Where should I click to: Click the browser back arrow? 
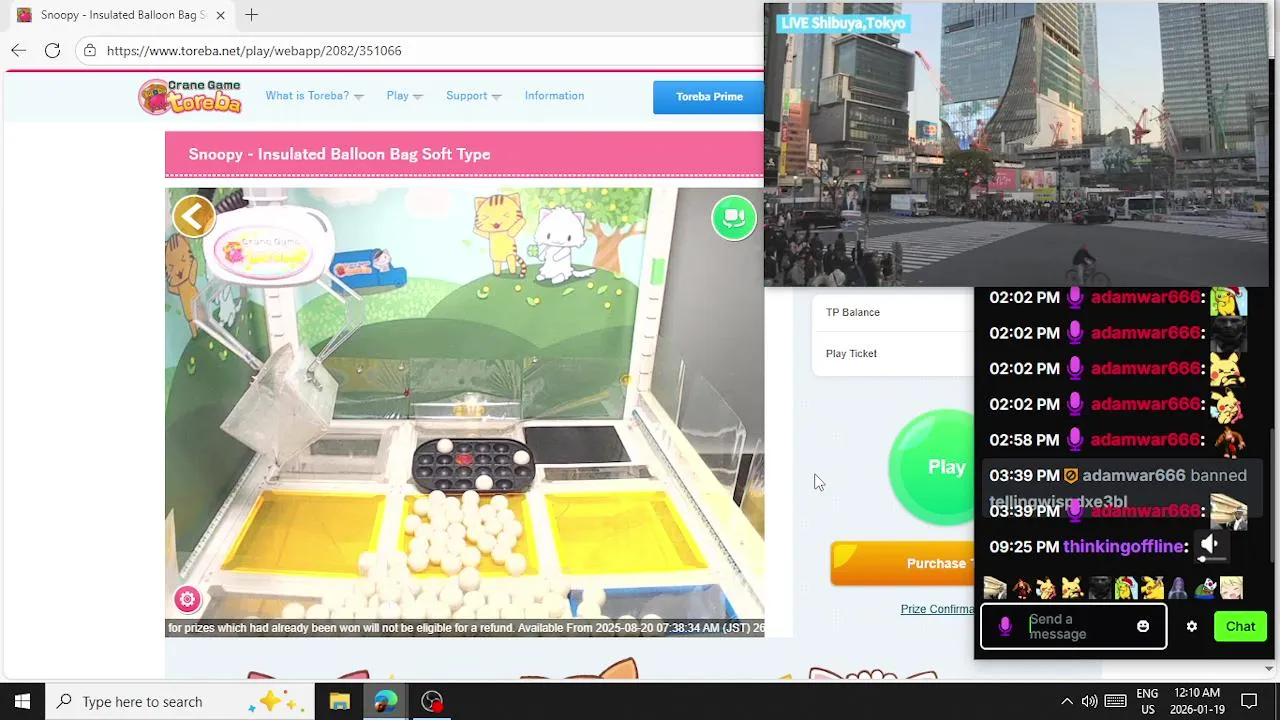pos(19,50)
